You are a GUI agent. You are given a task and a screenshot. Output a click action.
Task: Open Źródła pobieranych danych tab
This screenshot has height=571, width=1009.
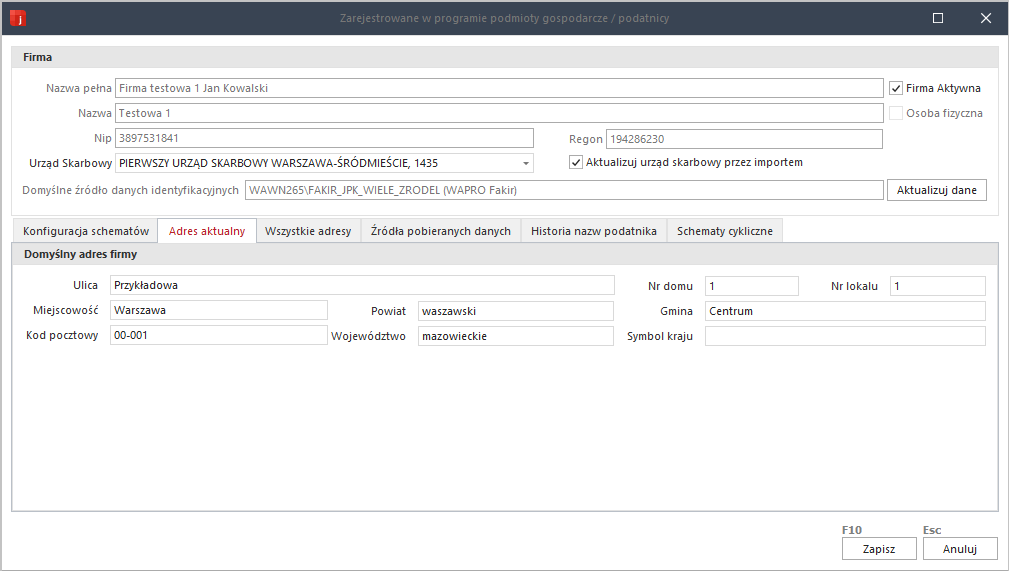point(440,231)
